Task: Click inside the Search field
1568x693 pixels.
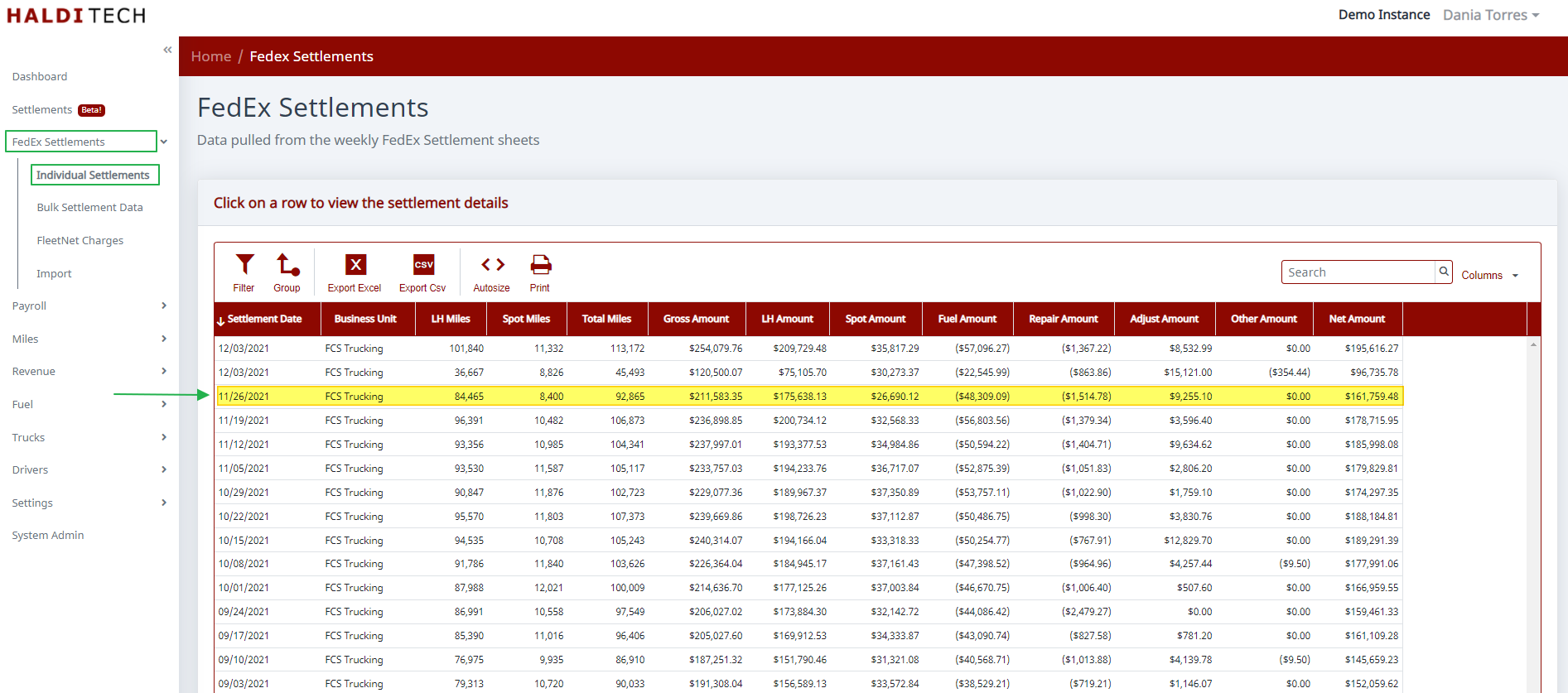Action: point(1358,272)
